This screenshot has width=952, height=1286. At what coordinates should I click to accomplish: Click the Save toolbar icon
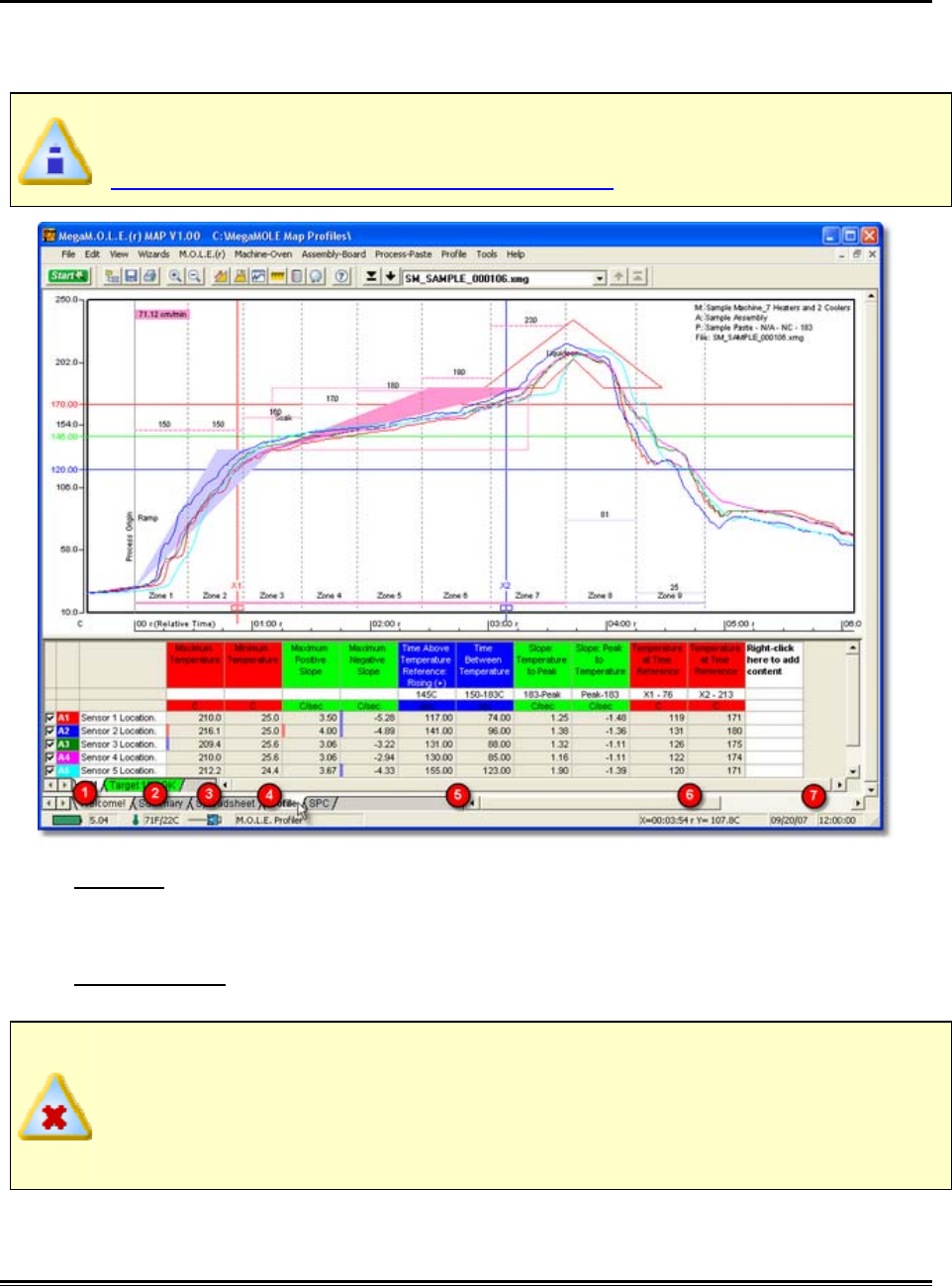click(131, 277)
